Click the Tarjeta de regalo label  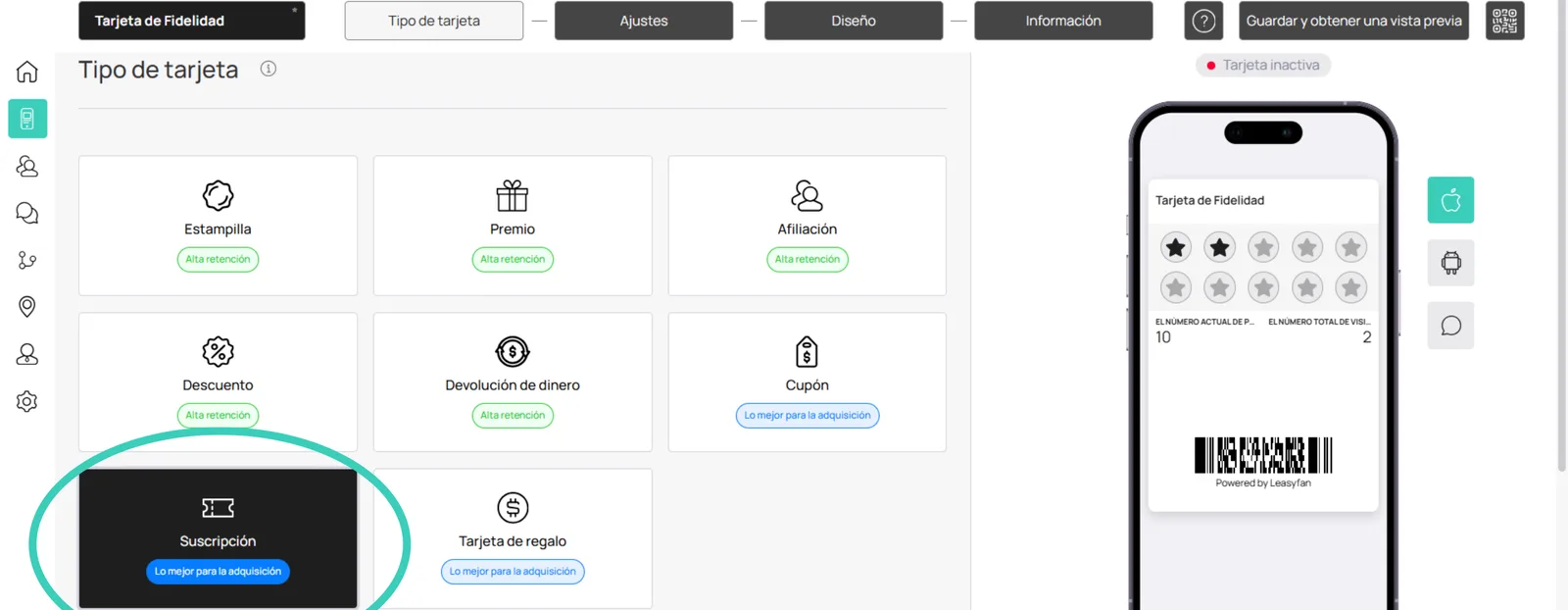point(513,540)
